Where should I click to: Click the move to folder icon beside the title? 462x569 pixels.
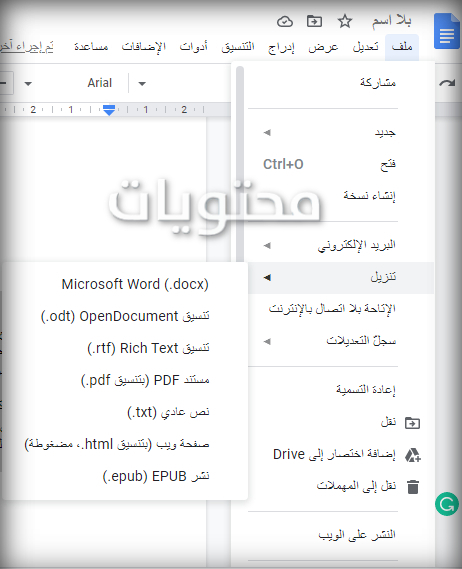[x=314, y=21]
